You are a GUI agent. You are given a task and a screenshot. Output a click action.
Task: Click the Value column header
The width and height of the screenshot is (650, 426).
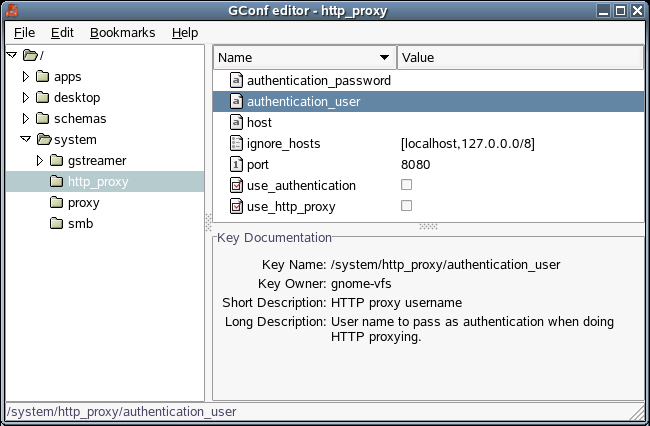point(520,57)
